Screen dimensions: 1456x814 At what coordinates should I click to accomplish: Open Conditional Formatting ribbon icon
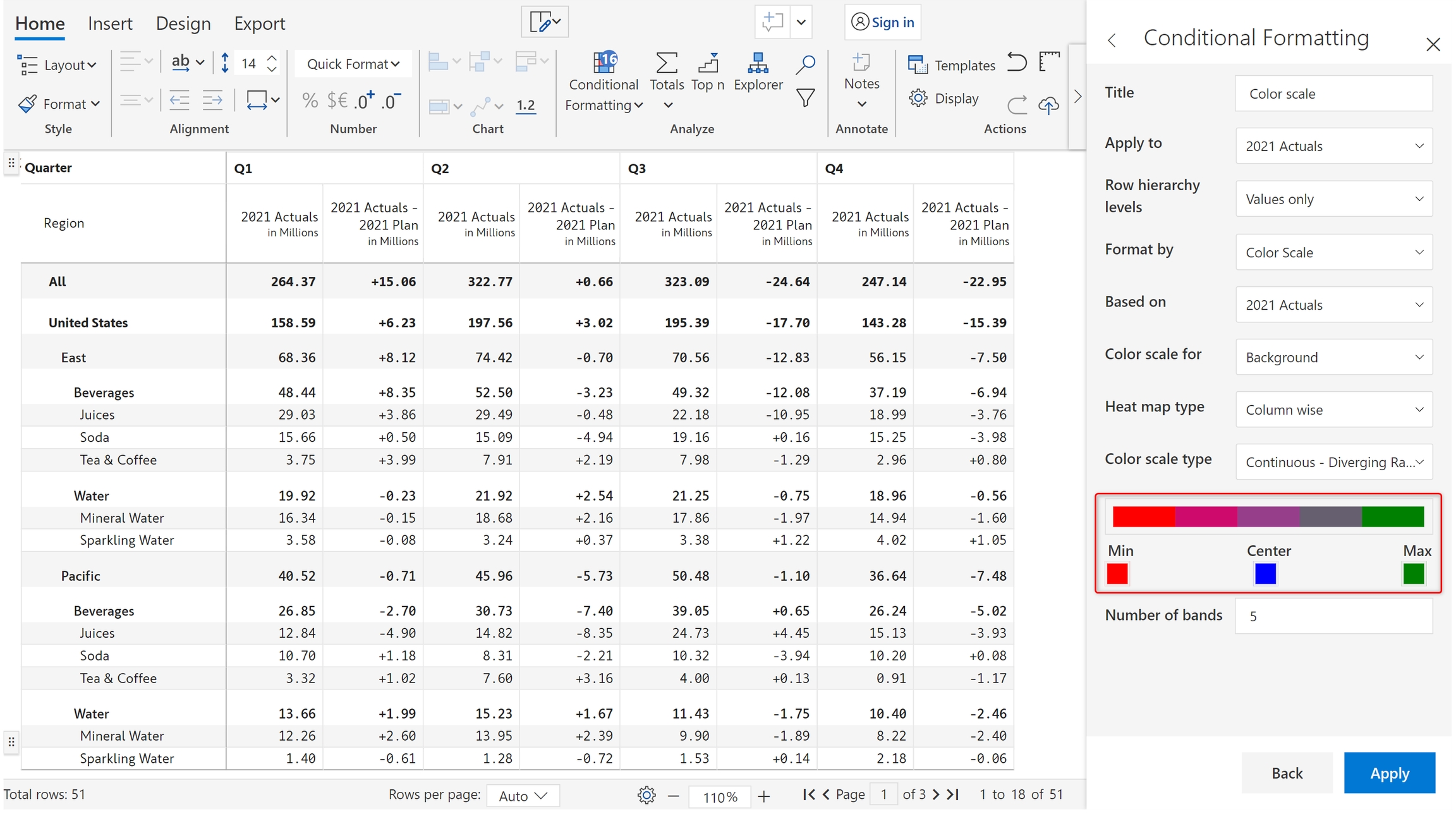click(604, 64)
